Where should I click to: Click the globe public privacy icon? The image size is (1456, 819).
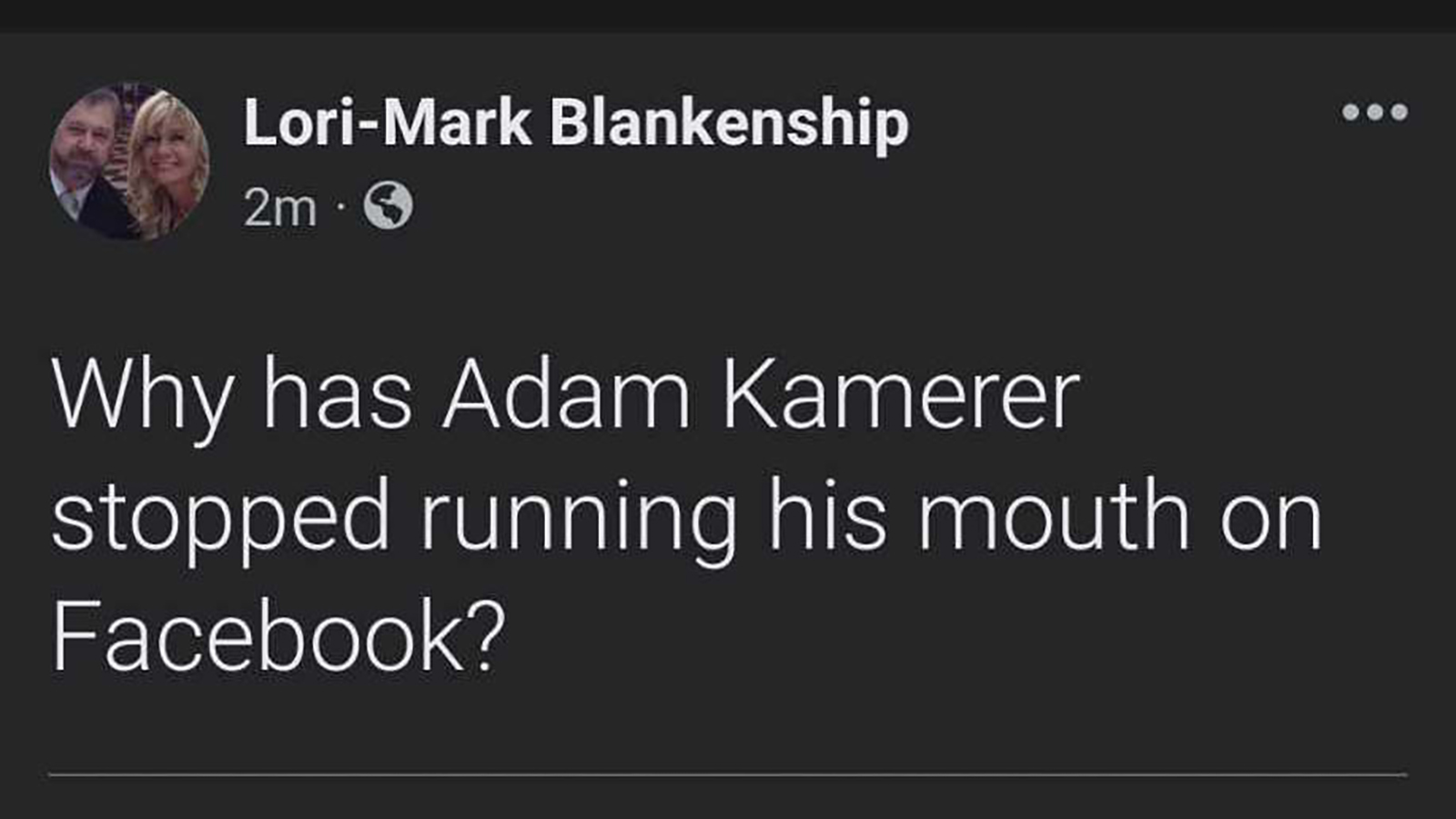(388, 206)
